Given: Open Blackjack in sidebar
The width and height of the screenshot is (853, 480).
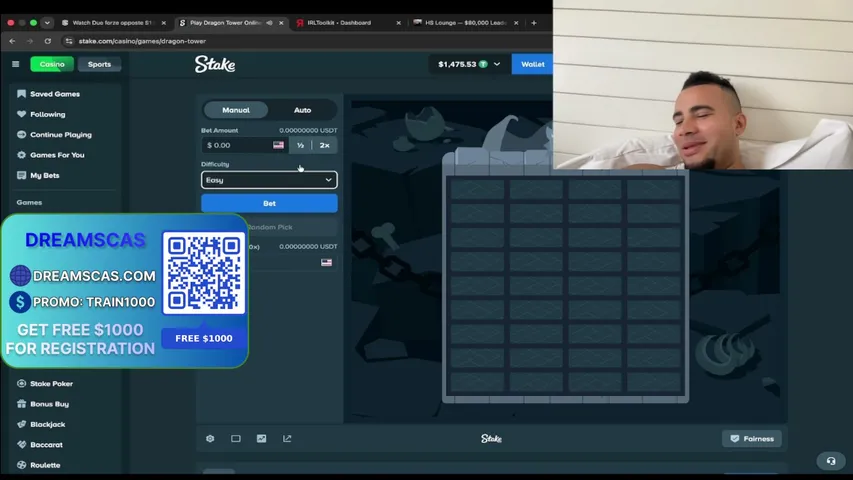Looking at the screenshot, I should (48, 424).
